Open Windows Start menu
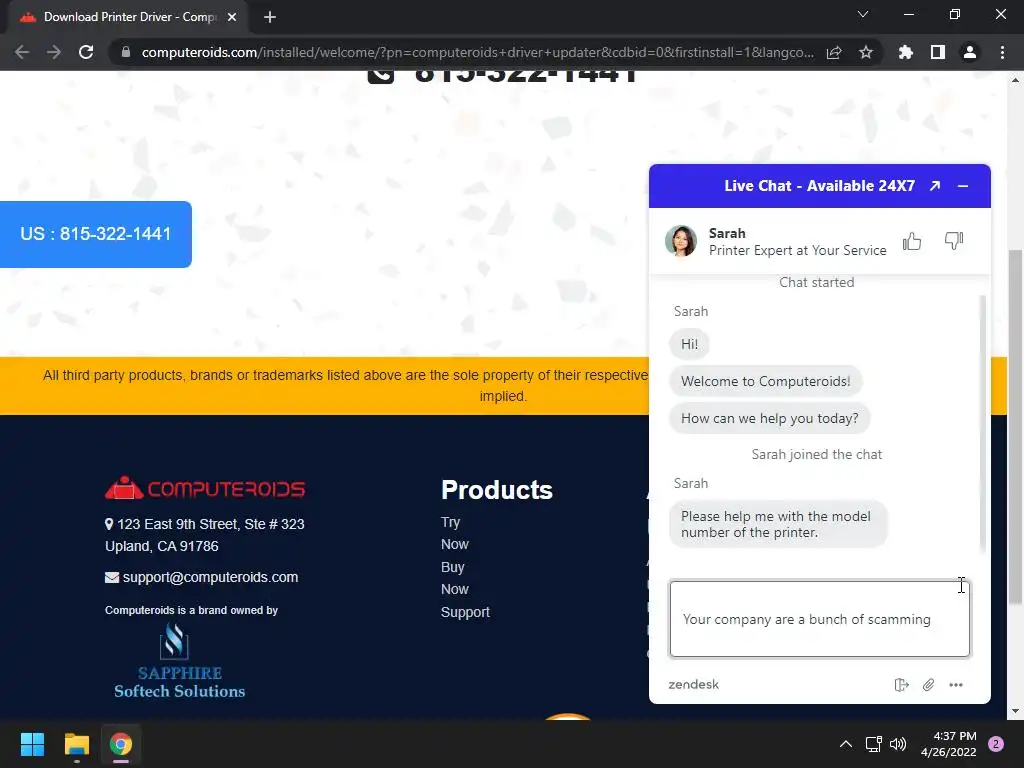Screen dimensions: 1024x768 32,744
